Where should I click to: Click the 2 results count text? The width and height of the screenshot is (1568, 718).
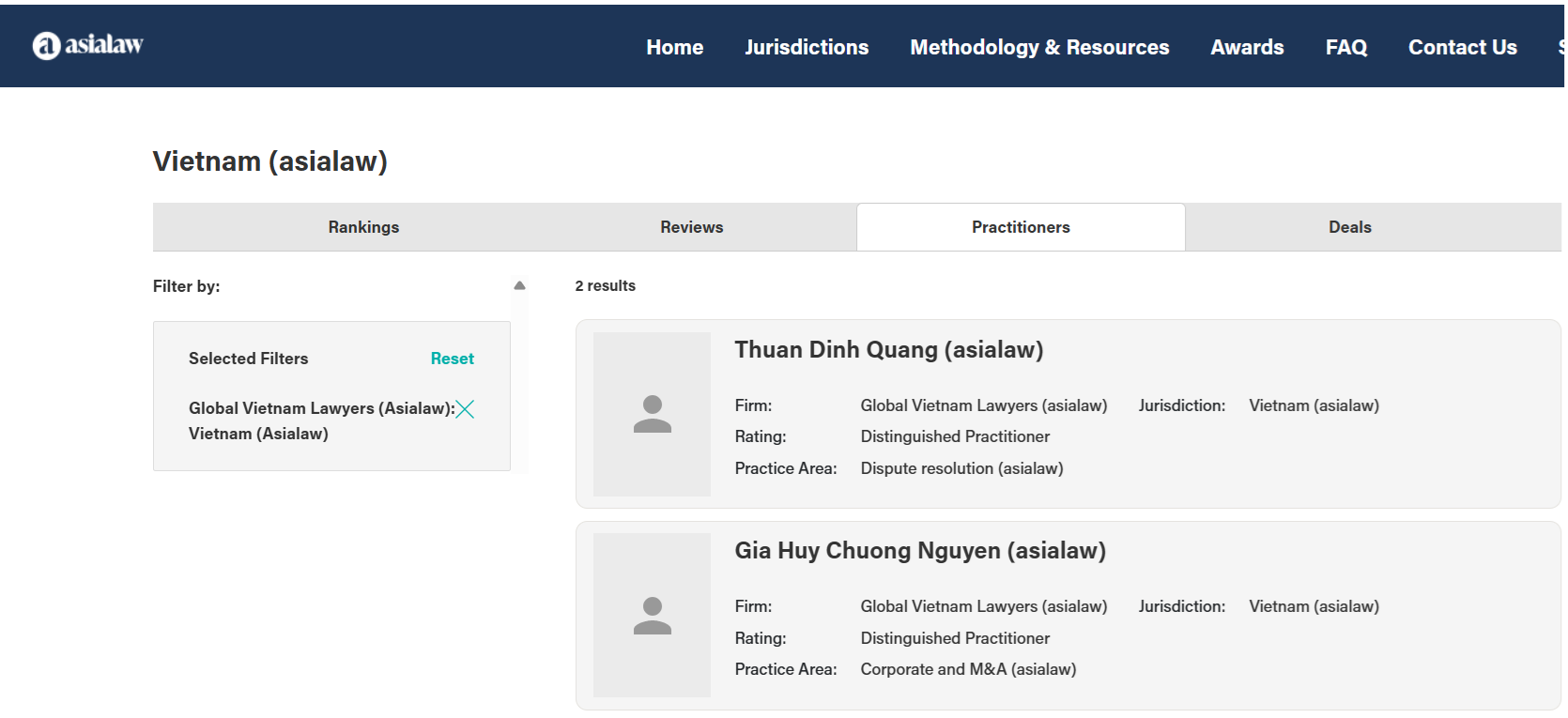(605, 285)
